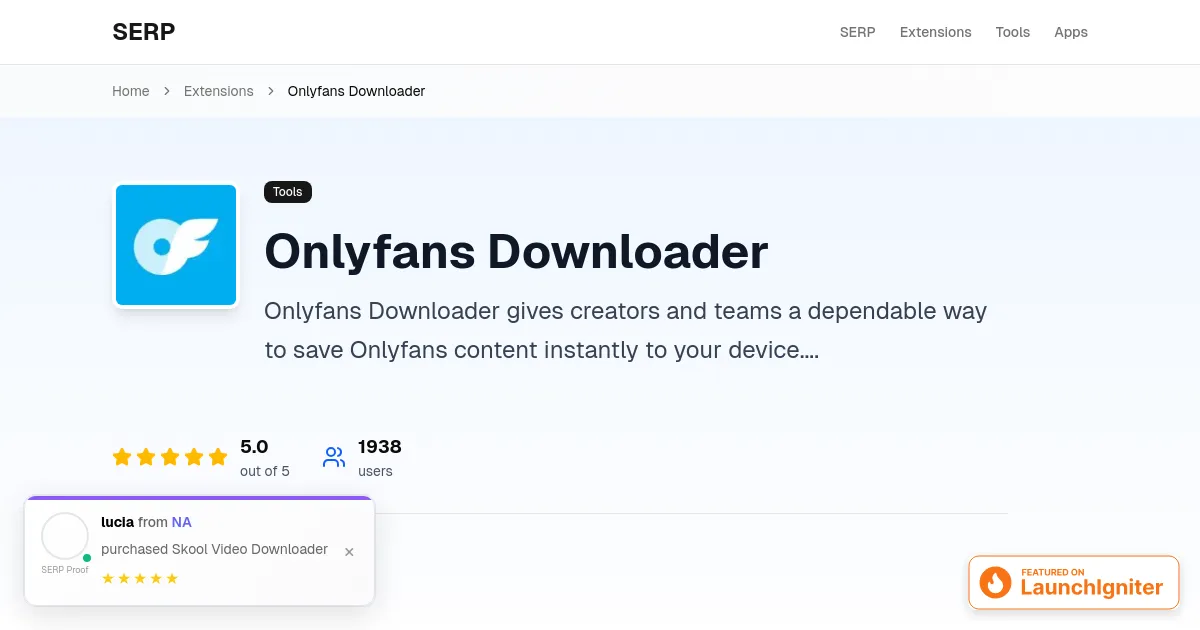Select Apps in the top navigation
This screenshot has width=1200, height=630.
point(1070,32)
